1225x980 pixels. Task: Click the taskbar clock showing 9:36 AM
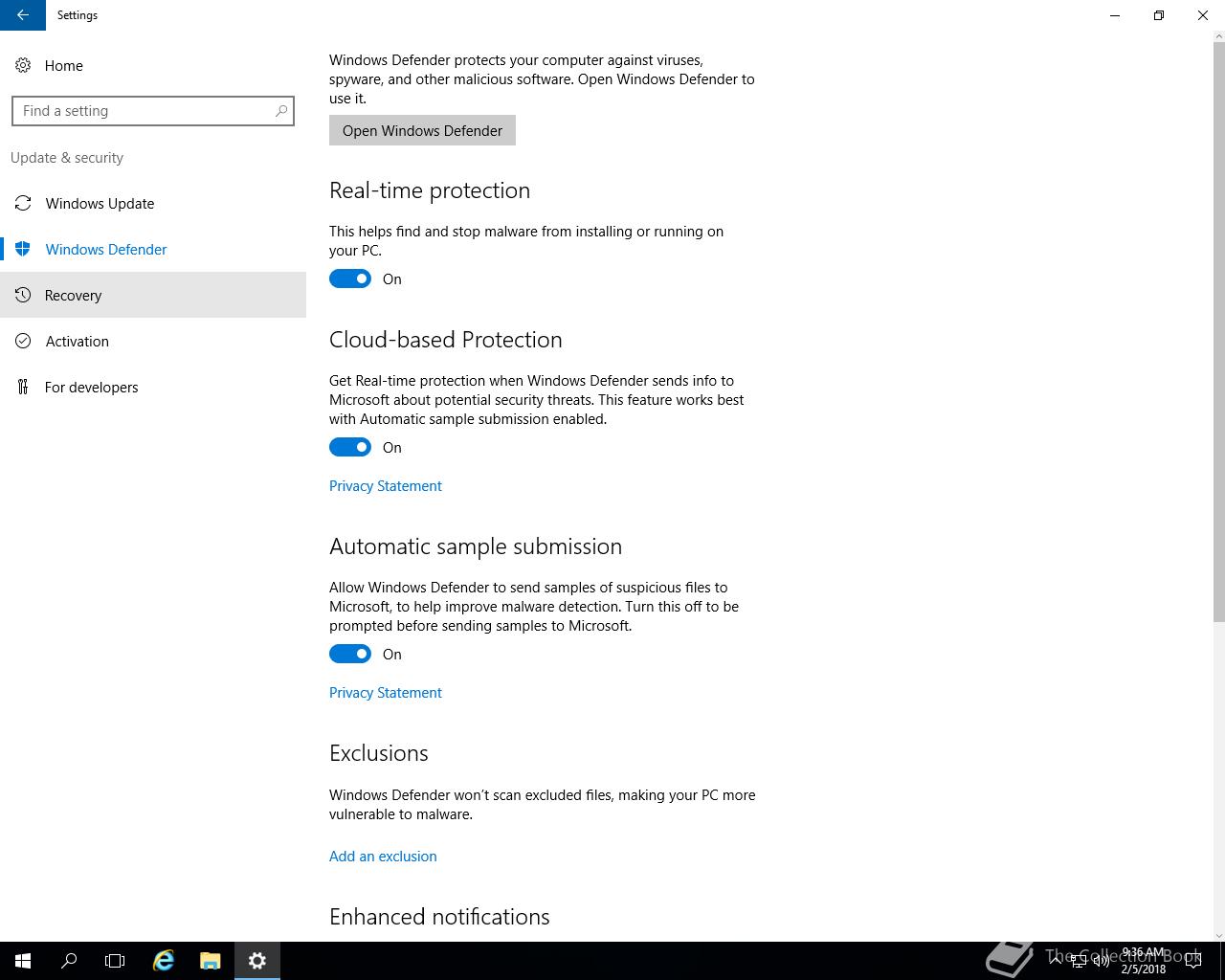[1144, 961]
